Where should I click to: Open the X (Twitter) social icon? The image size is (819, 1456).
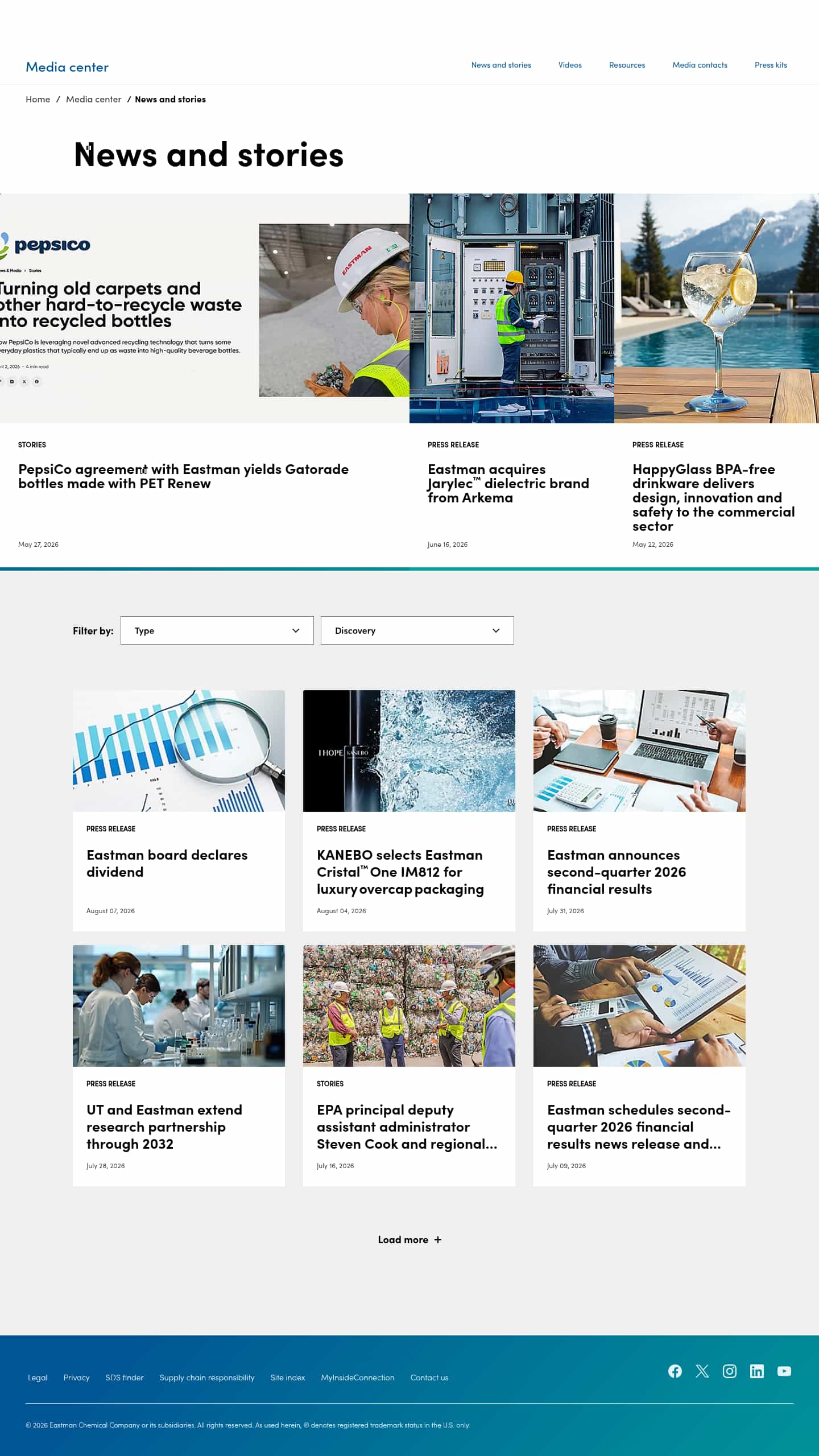click(x=702, y=1371)
